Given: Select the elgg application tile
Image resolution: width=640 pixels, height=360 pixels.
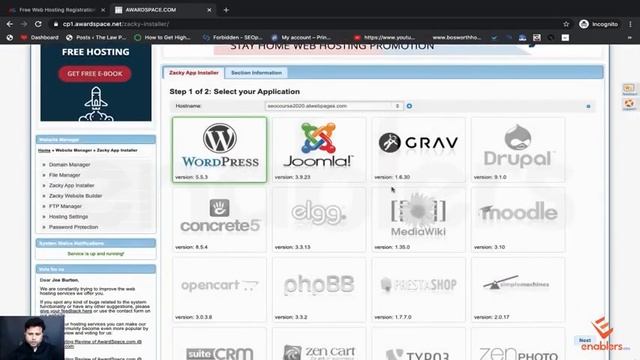Looking at the screenshot, I should (319, 220).
